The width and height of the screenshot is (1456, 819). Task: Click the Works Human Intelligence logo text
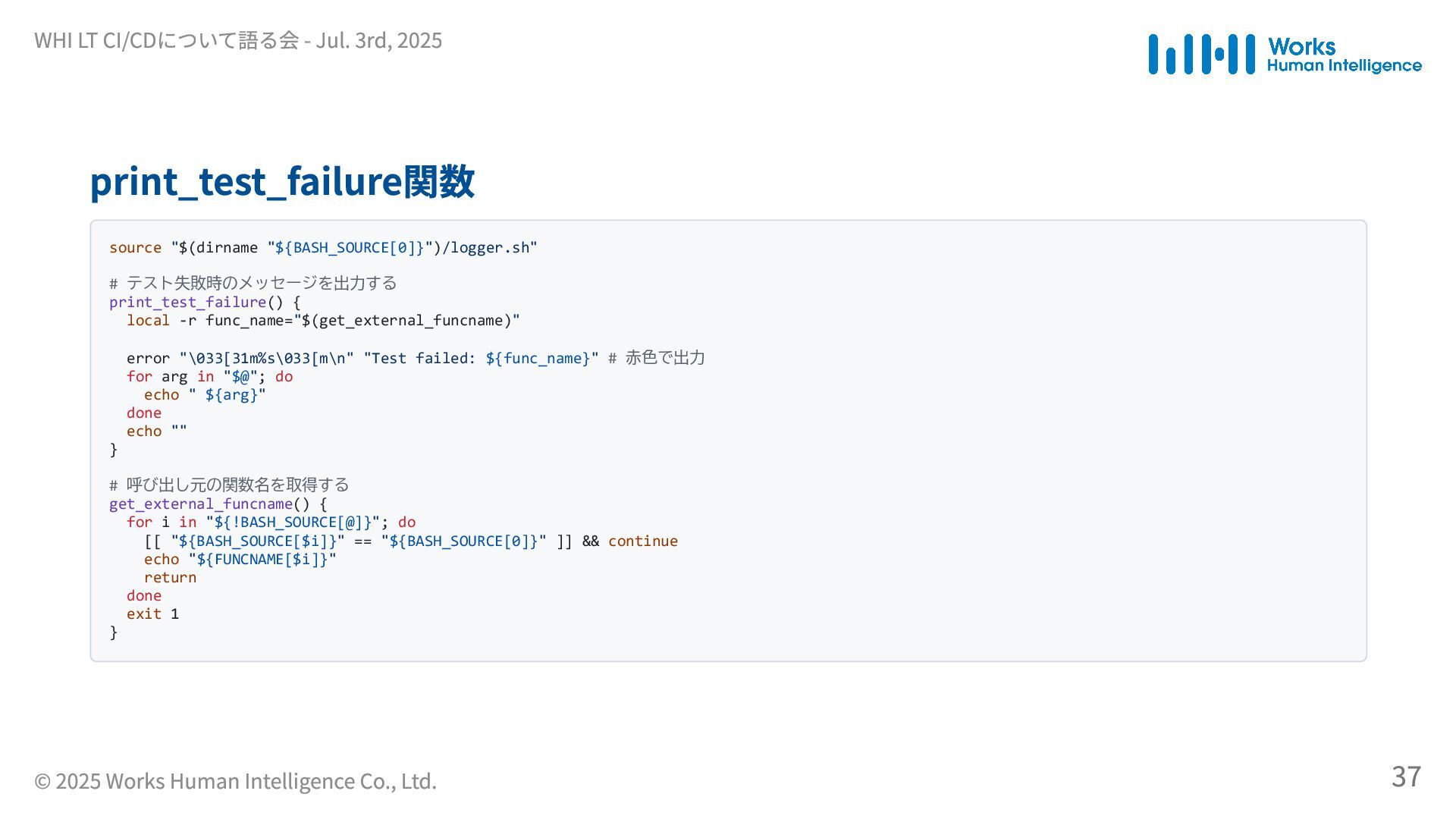coord(1344,55)
